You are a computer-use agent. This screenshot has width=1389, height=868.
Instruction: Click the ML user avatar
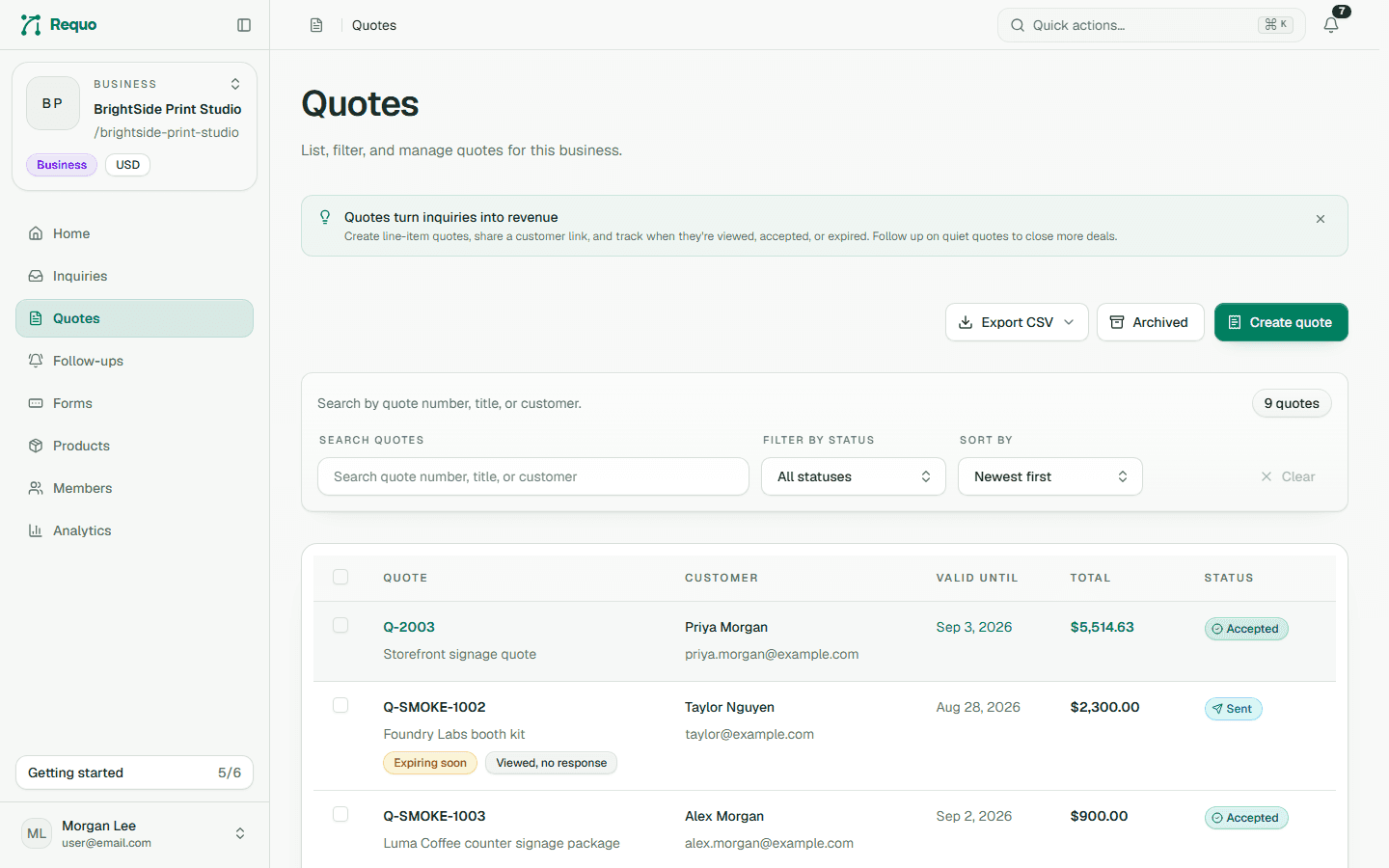click(37, 833)
